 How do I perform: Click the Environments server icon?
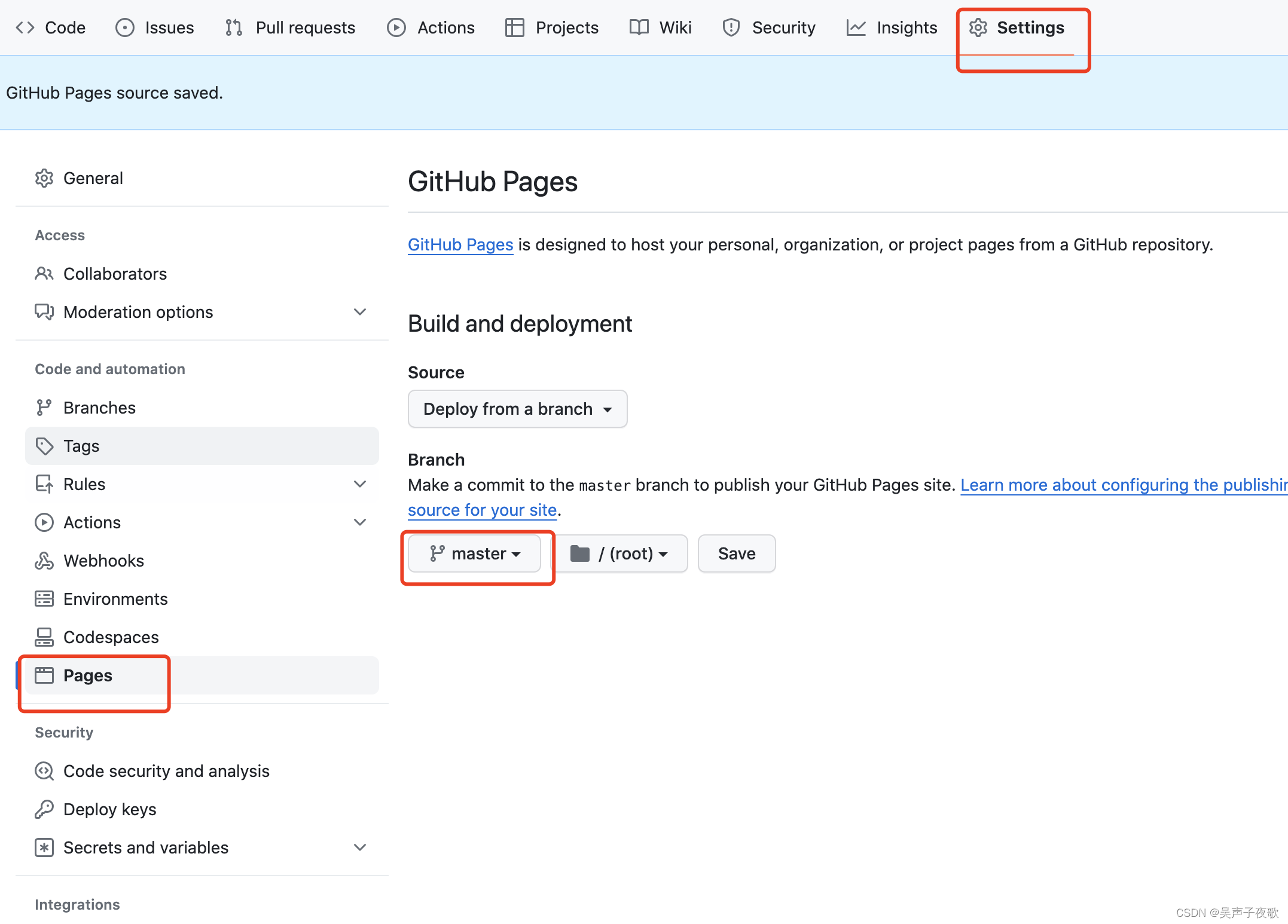coord(44,599)
